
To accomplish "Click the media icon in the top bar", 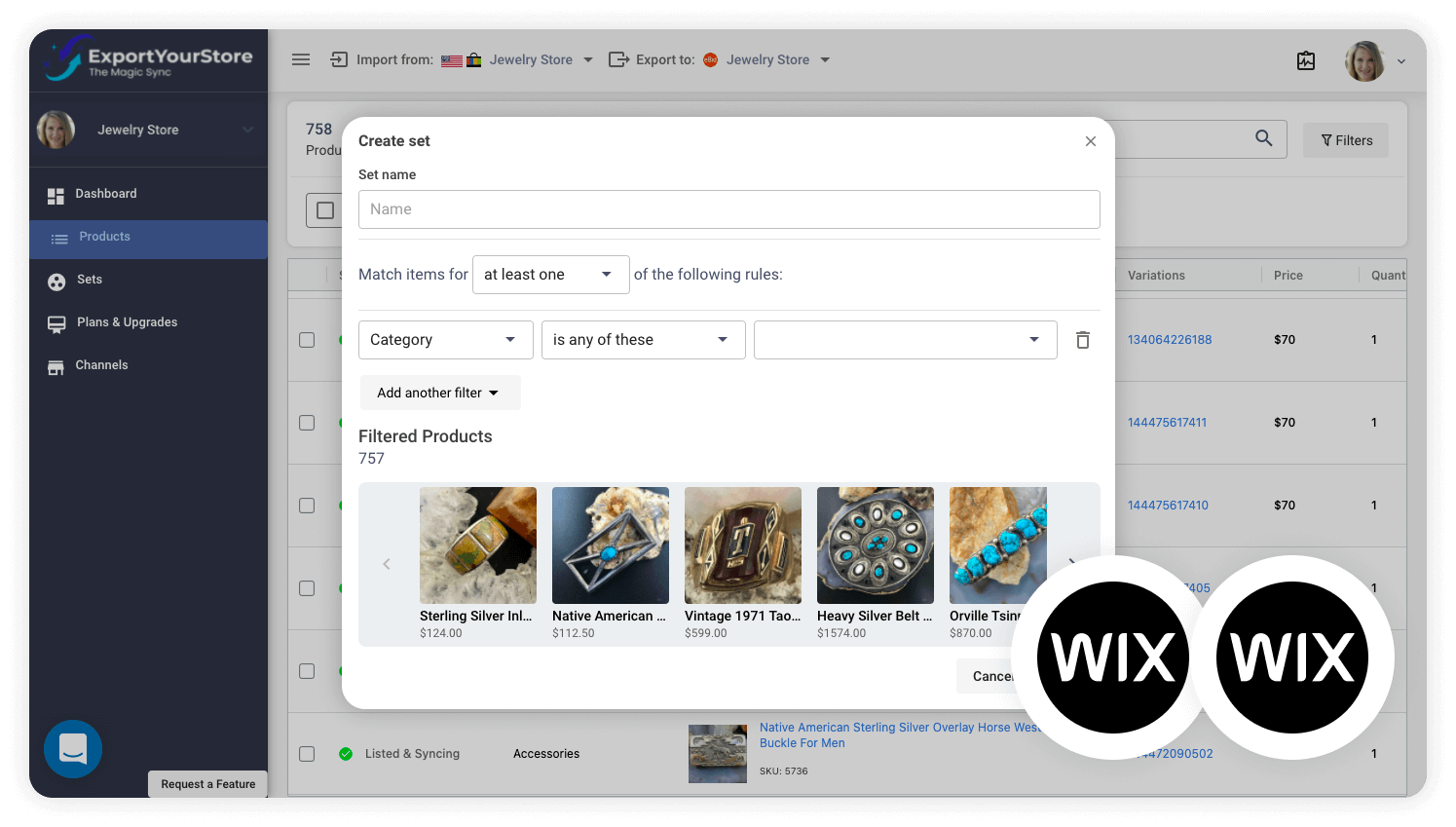I will pos(1306,59).
